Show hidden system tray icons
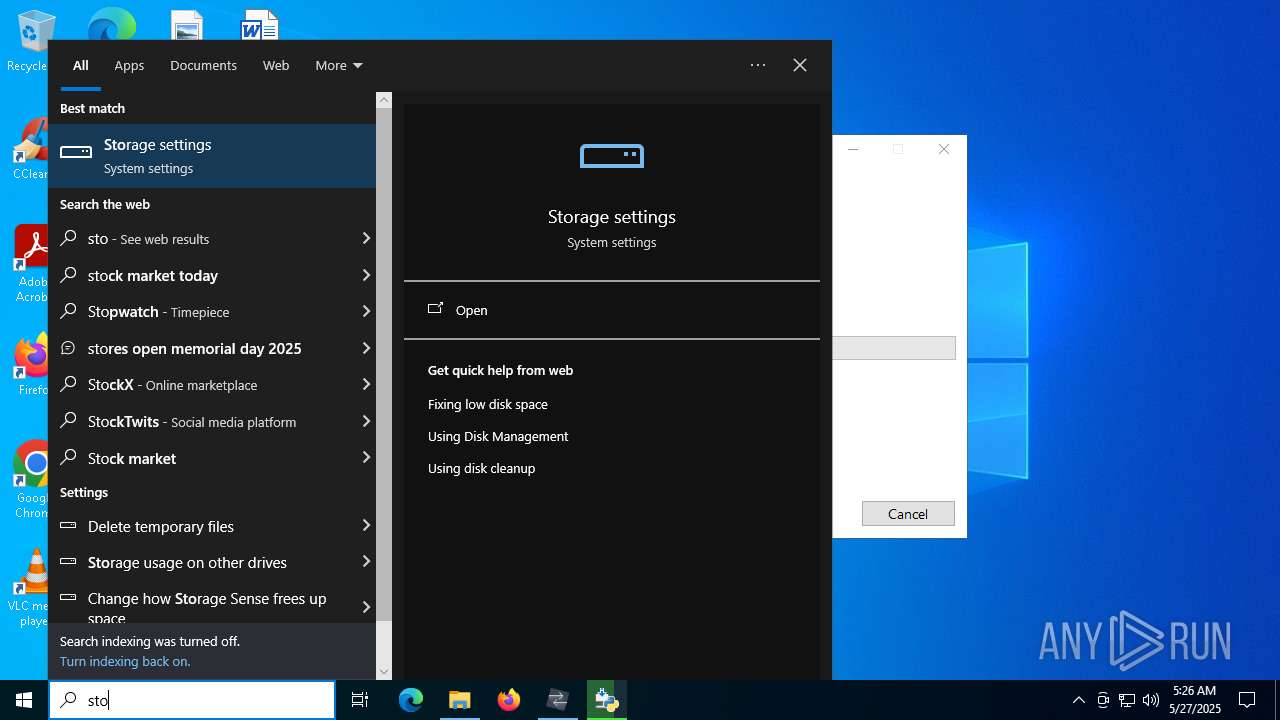 [x=1078, y=700]
